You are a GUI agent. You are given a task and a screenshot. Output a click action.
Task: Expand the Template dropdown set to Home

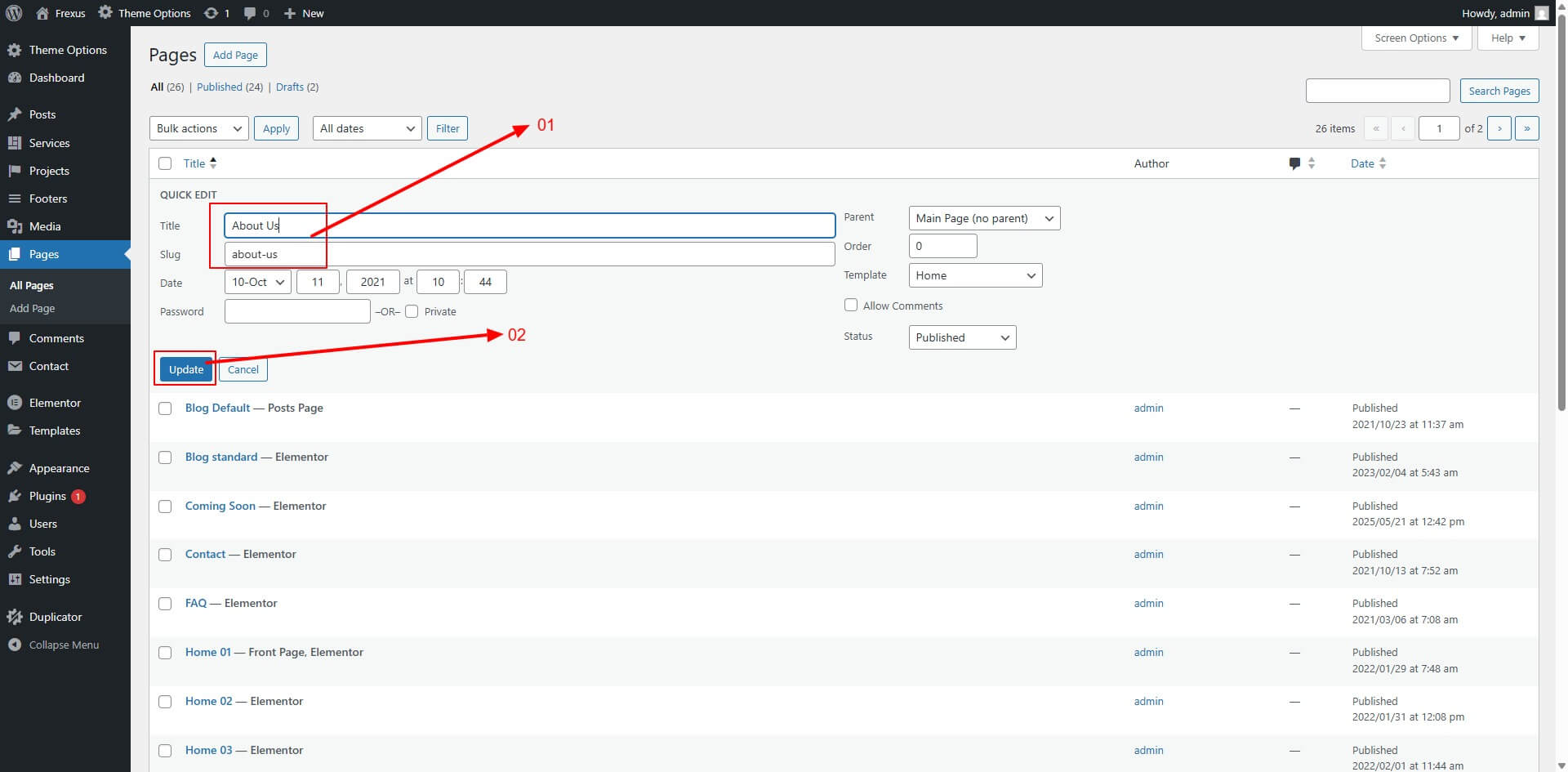tap(975, 275)
